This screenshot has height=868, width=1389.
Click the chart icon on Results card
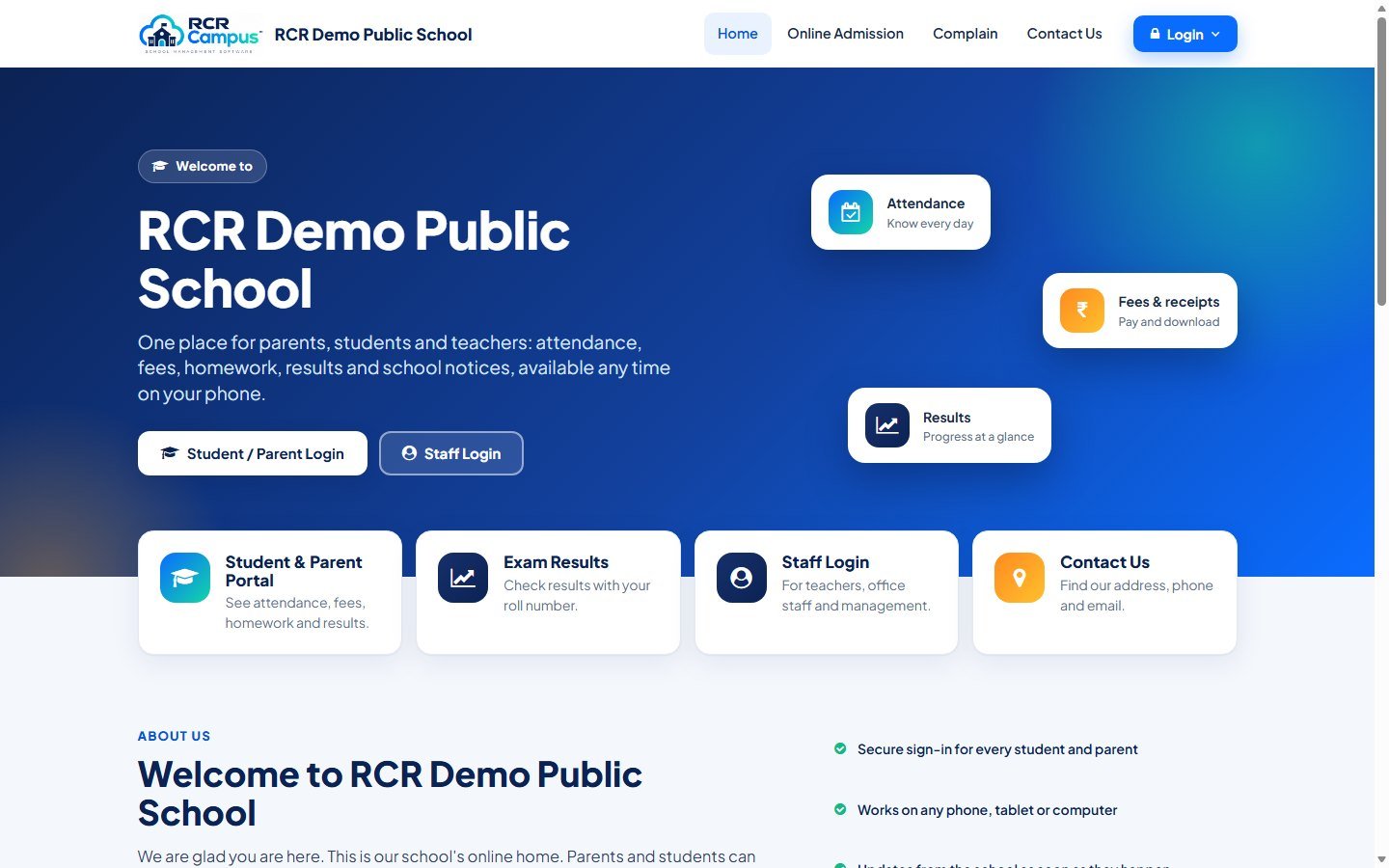click(887, 425)
